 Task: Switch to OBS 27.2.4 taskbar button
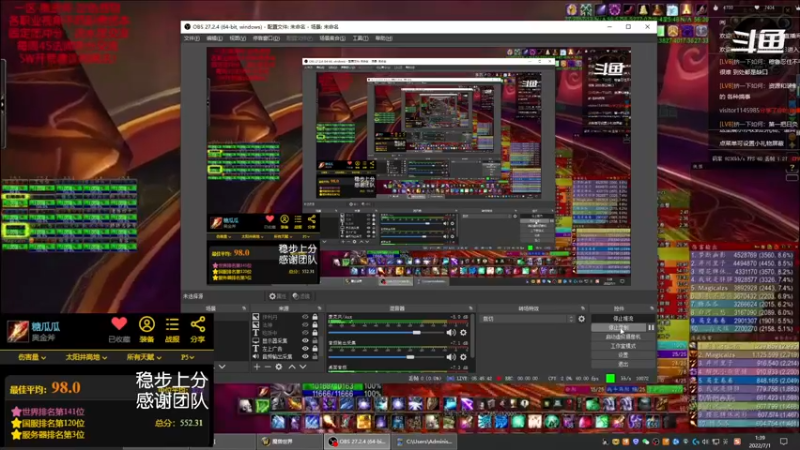(356, 441)
